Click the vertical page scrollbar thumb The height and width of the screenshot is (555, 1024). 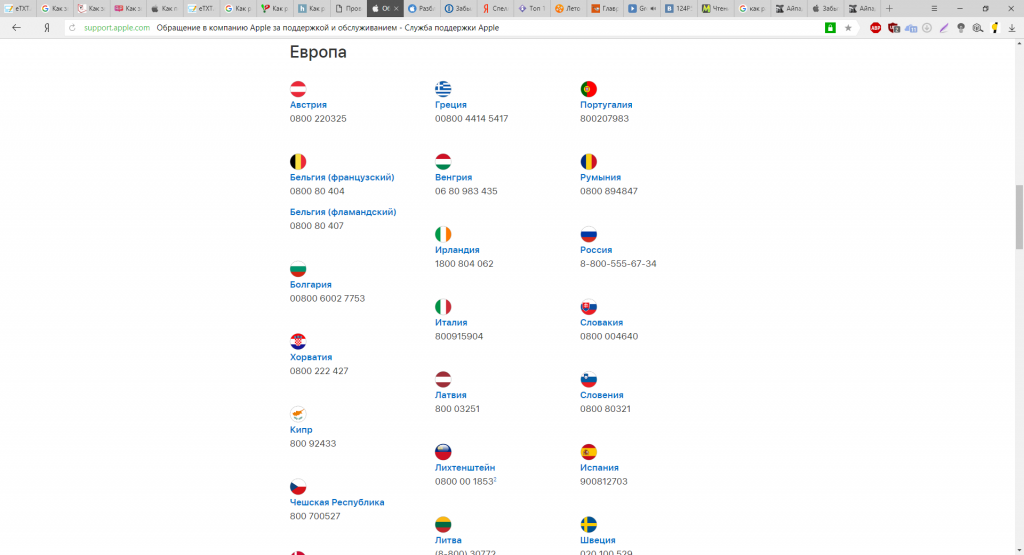click(1019, 215)
